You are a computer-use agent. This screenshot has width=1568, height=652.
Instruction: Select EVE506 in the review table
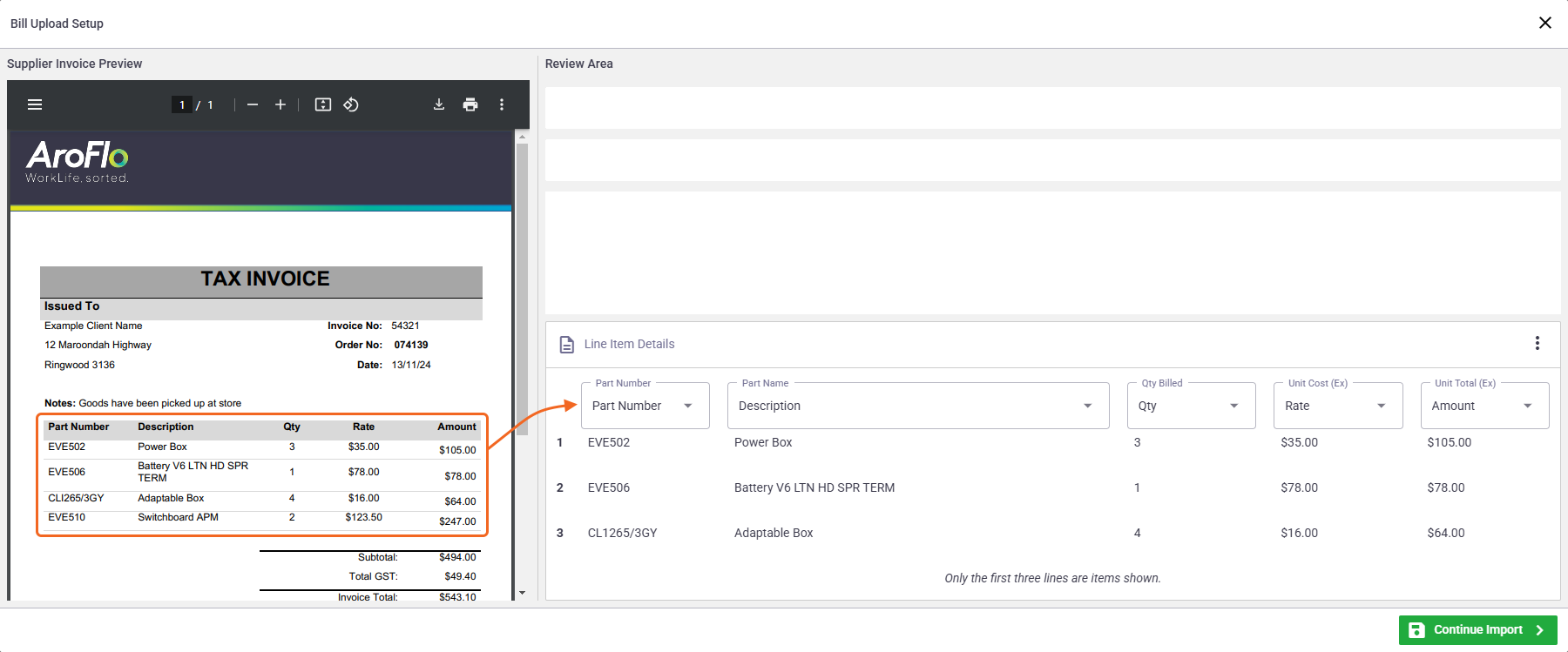[609, 487]
